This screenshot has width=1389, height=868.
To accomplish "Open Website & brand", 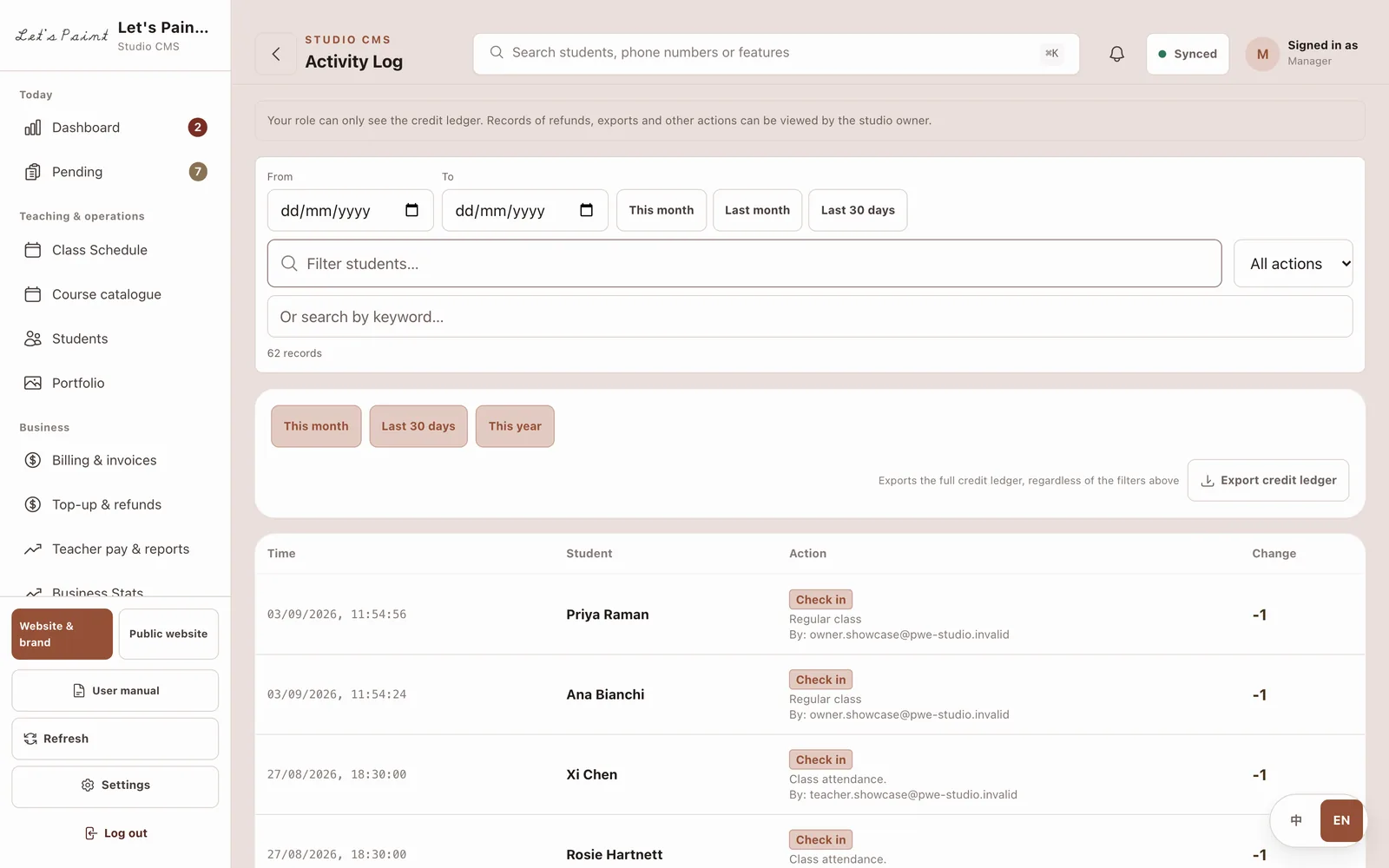I will tap(62, 634).
